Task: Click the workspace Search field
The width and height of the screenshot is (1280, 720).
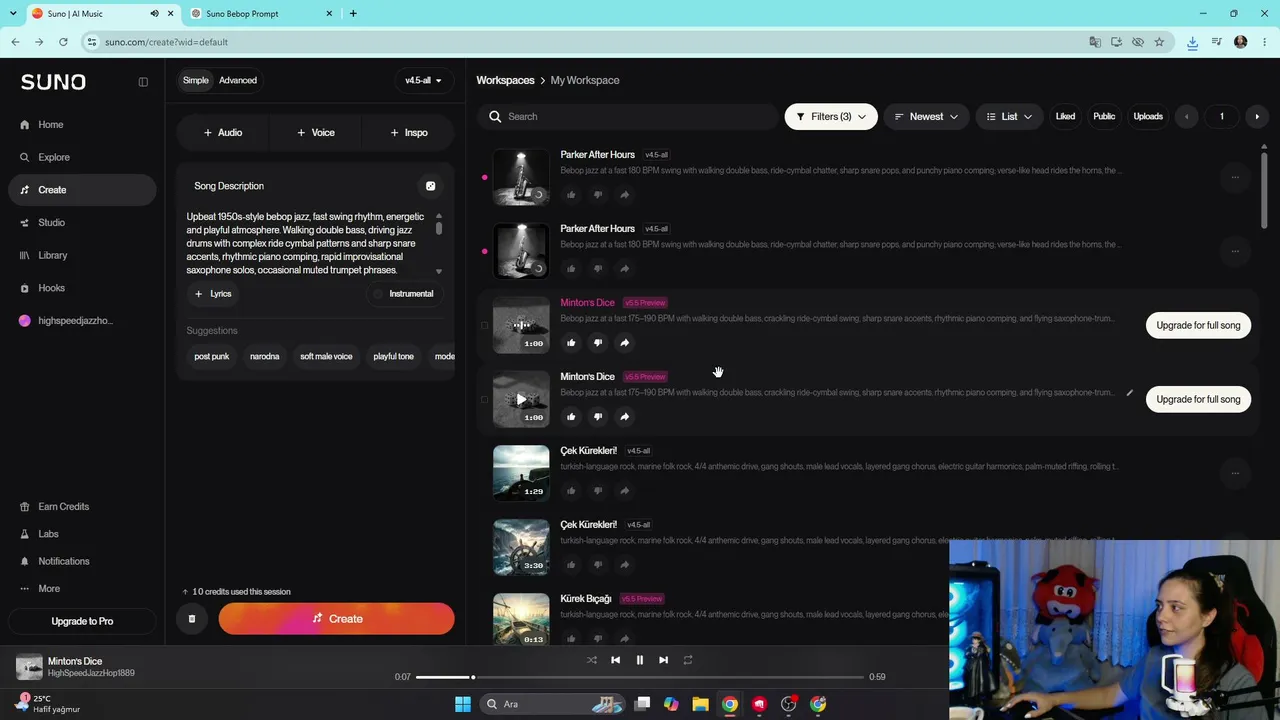Action: point(628,117)
